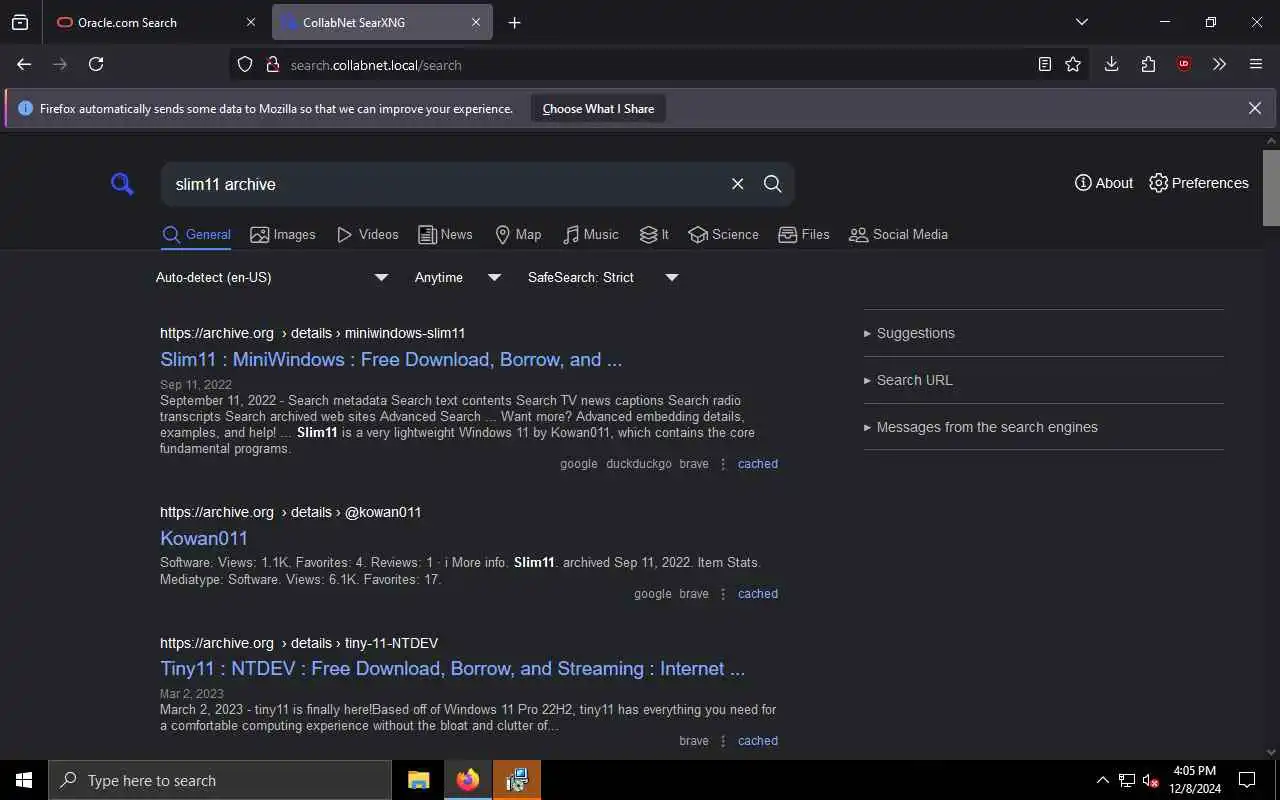
Task: Open cached version of Kowan011 result
Action: [x=758, y=594]
